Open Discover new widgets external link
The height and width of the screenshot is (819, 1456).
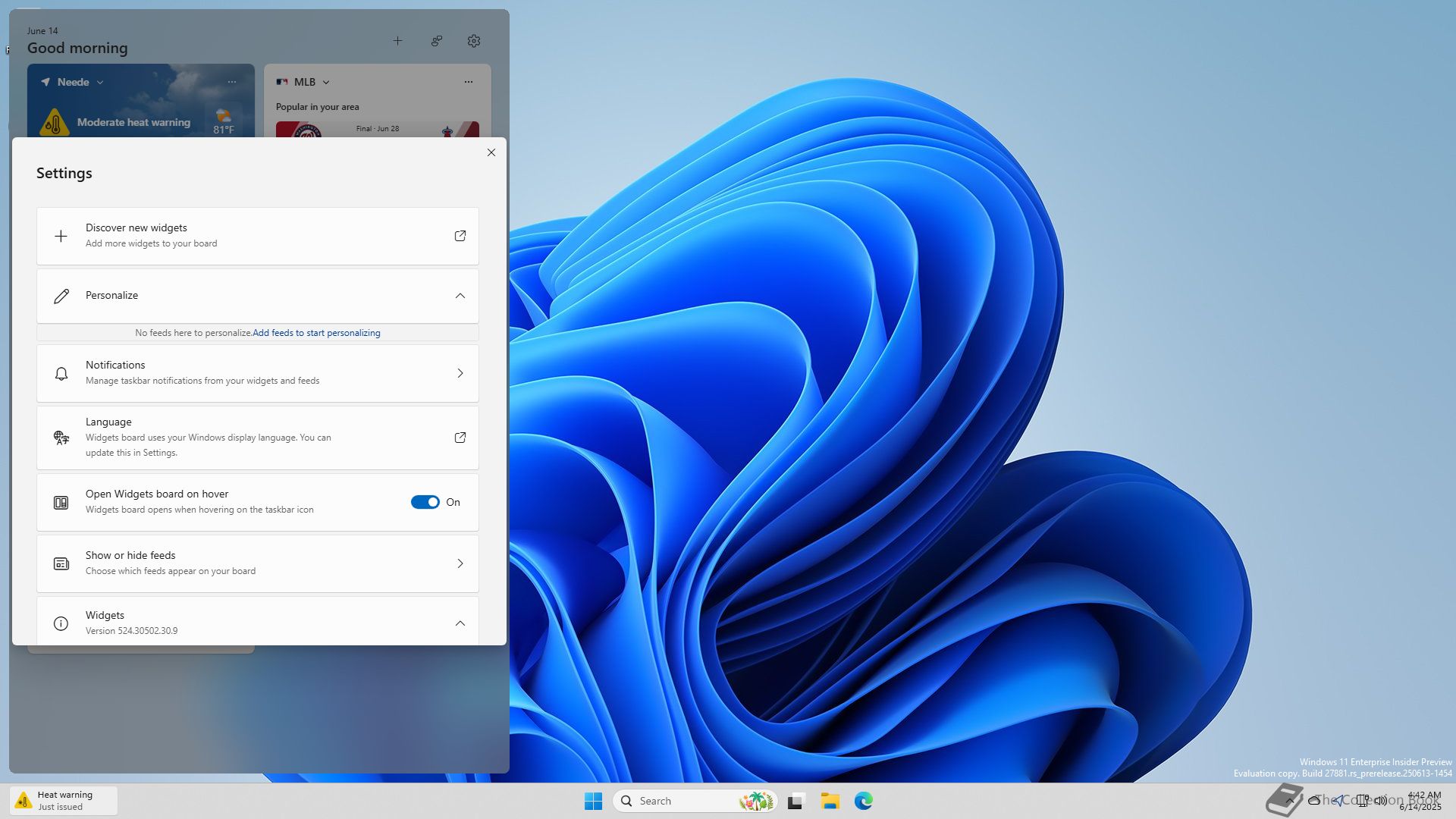click(460, 236)
